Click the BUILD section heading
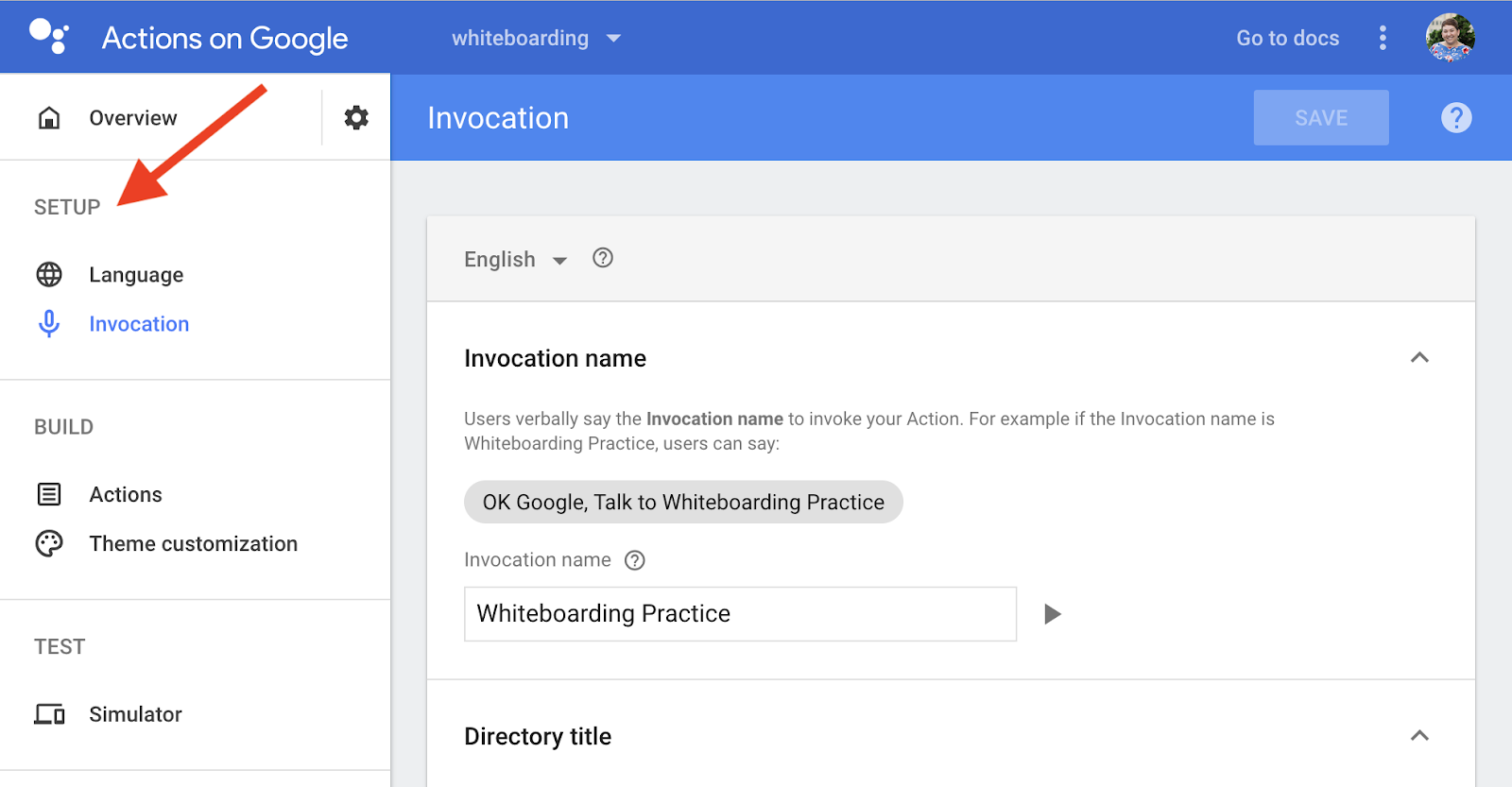The width and height of the screenshot is (1512, 787). [x=64, y=427]
